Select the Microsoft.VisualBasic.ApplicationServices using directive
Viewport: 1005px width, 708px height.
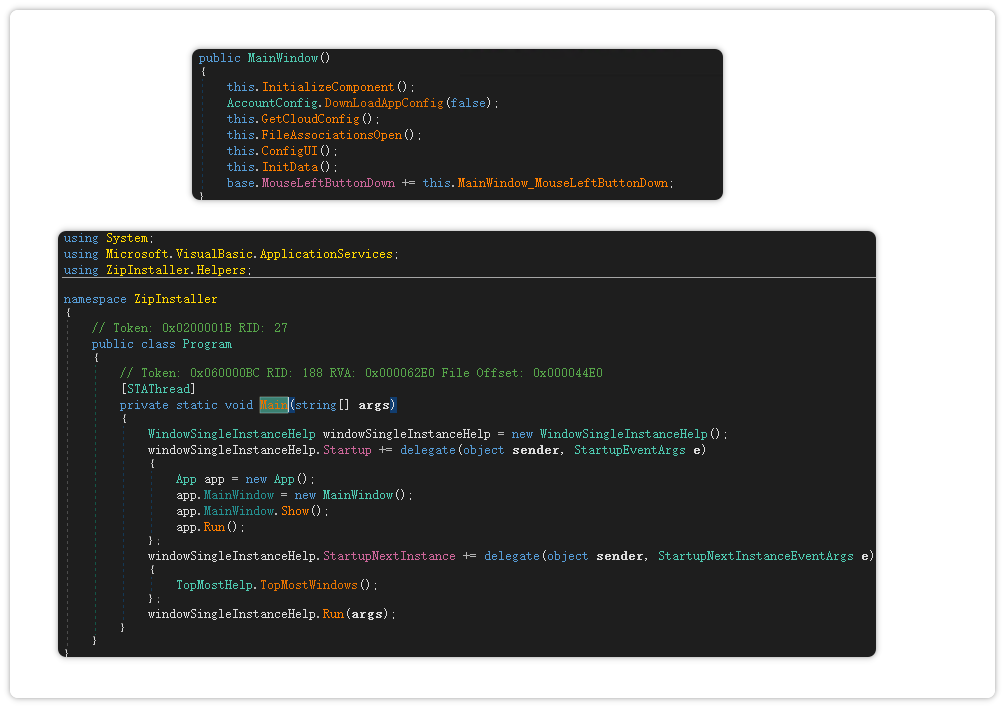point(250,254)
